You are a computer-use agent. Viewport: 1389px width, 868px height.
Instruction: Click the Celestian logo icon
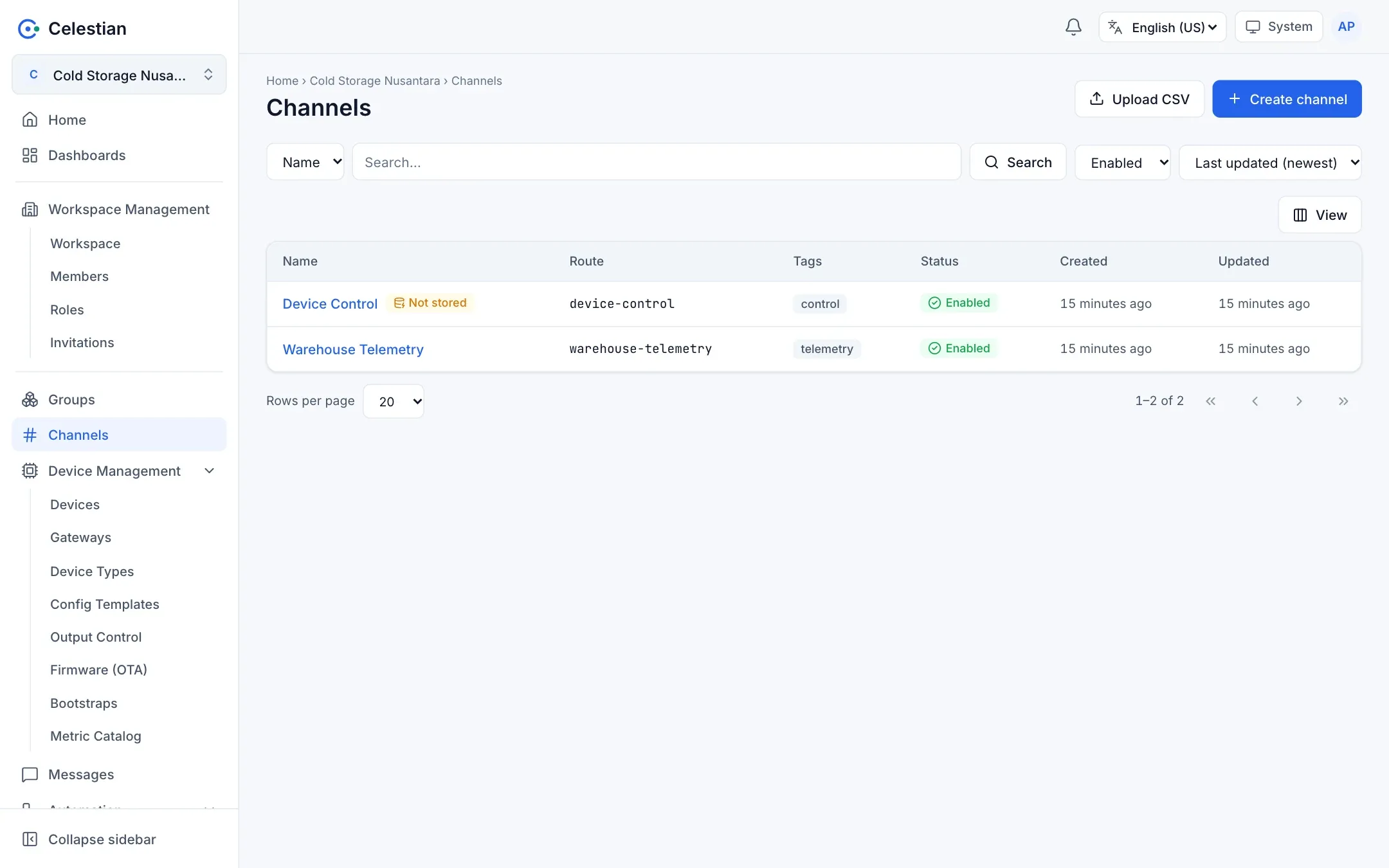(x=28, y=28)
